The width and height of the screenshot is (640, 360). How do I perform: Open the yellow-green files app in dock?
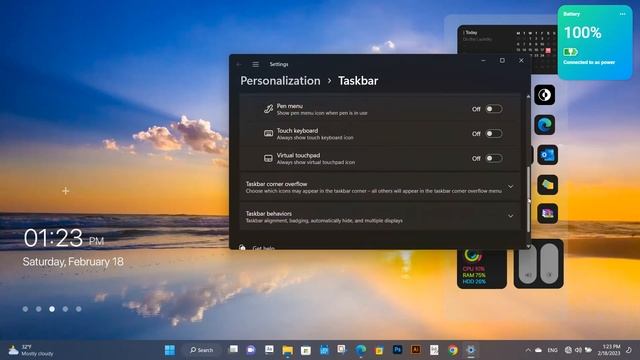click(x=547, y=185)
